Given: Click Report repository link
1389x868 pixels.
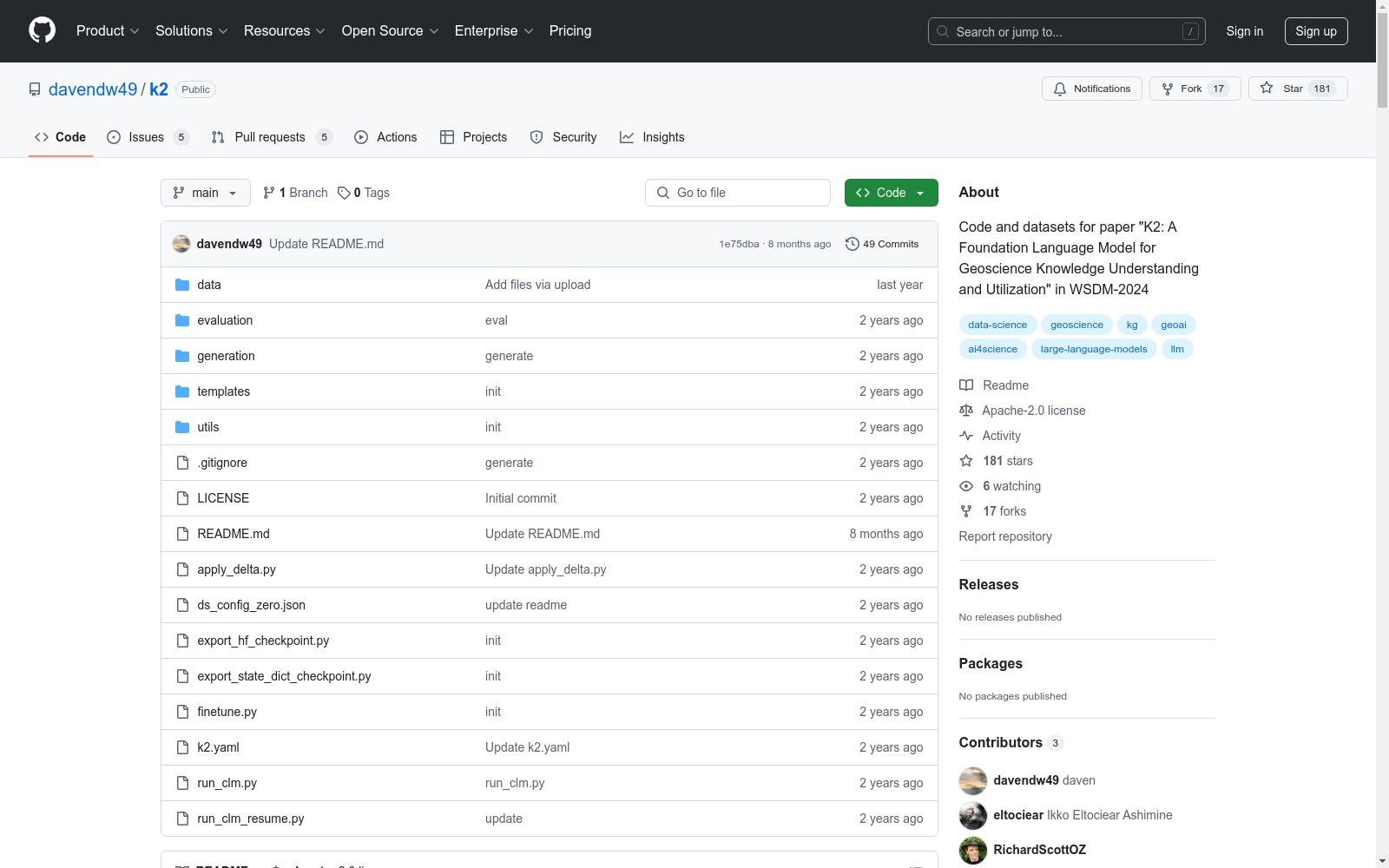Looking at the screenshot, I should [x=1005, y=536].
